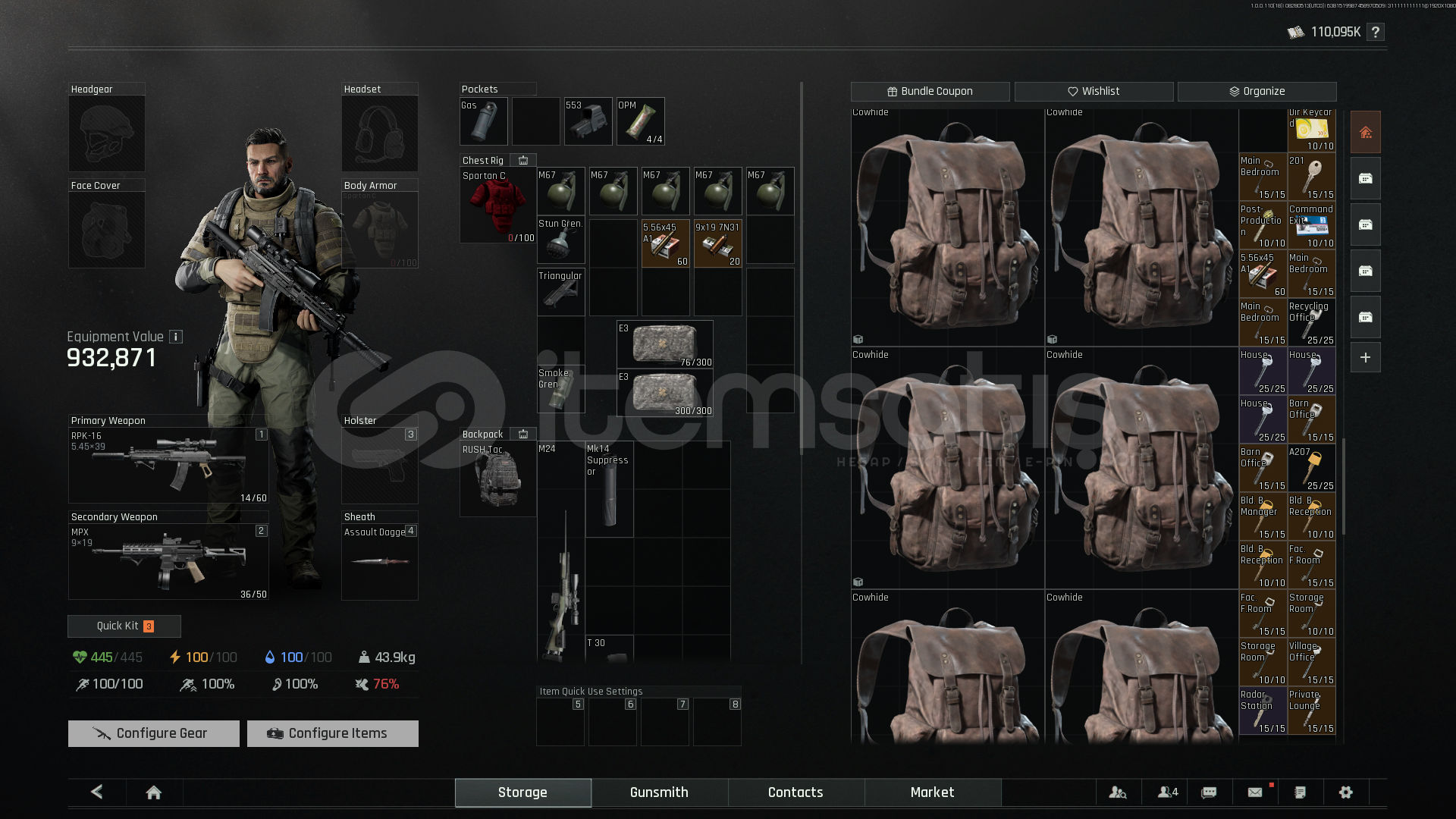
Task: Select the Post-Production key
Action: point(1263,225)
